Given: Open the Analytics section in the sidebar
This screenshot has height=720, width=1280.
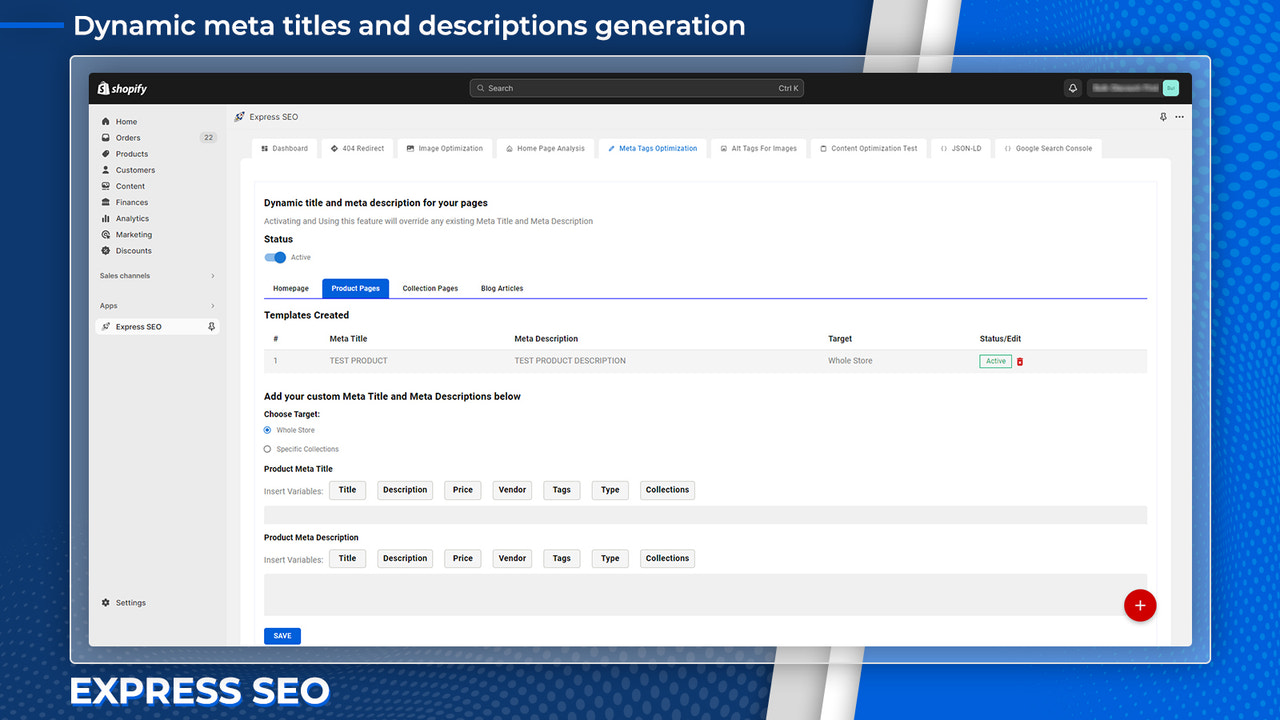Looking at the screenshot, I should [131, 218].
